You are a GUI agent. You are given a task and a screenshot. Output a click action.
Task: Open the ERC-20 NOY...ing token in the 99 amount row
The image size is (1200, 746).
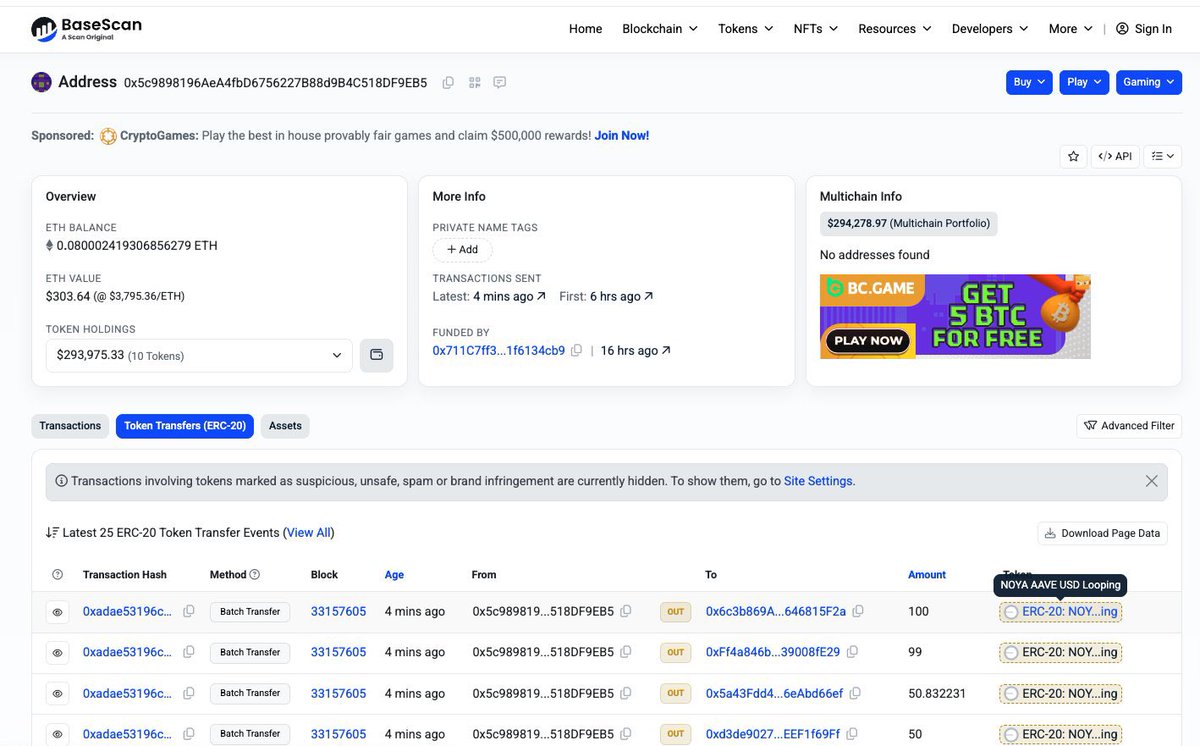(x=1061, y=652)
